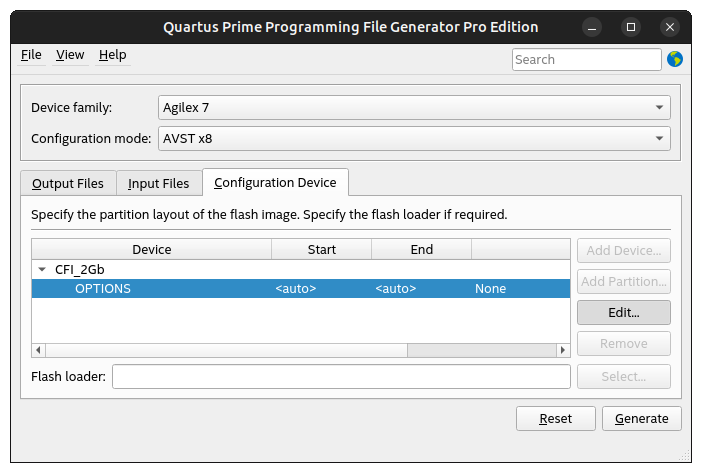
Task: Click the Flash loader text field
Action: 340,377
